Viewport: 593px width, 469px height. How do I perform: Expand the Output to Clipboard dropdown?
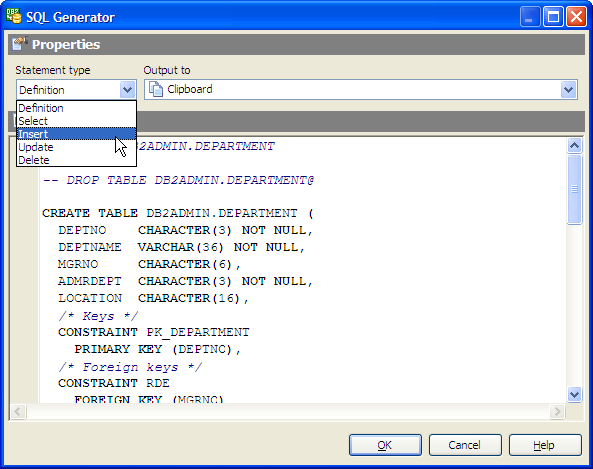[568, 90]
